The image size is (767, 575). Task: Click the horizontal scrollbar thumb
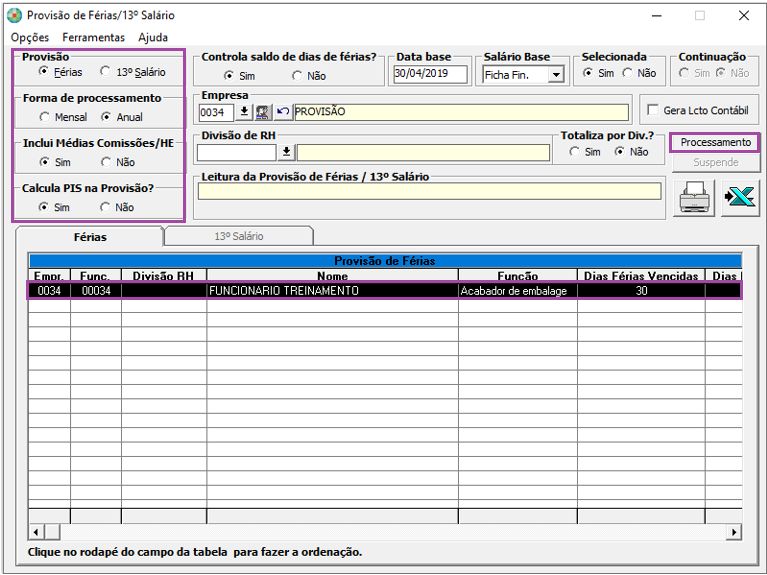pos(52,532)
